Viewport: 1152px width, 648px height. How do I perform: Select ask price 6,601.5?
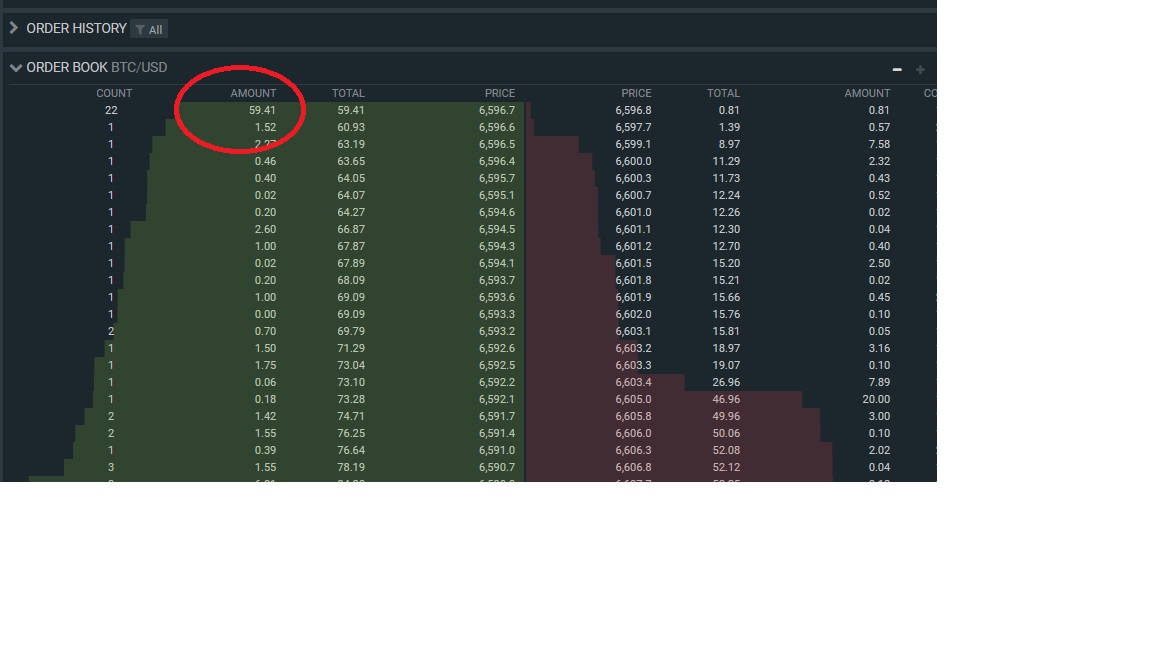(x=633, y=263)
